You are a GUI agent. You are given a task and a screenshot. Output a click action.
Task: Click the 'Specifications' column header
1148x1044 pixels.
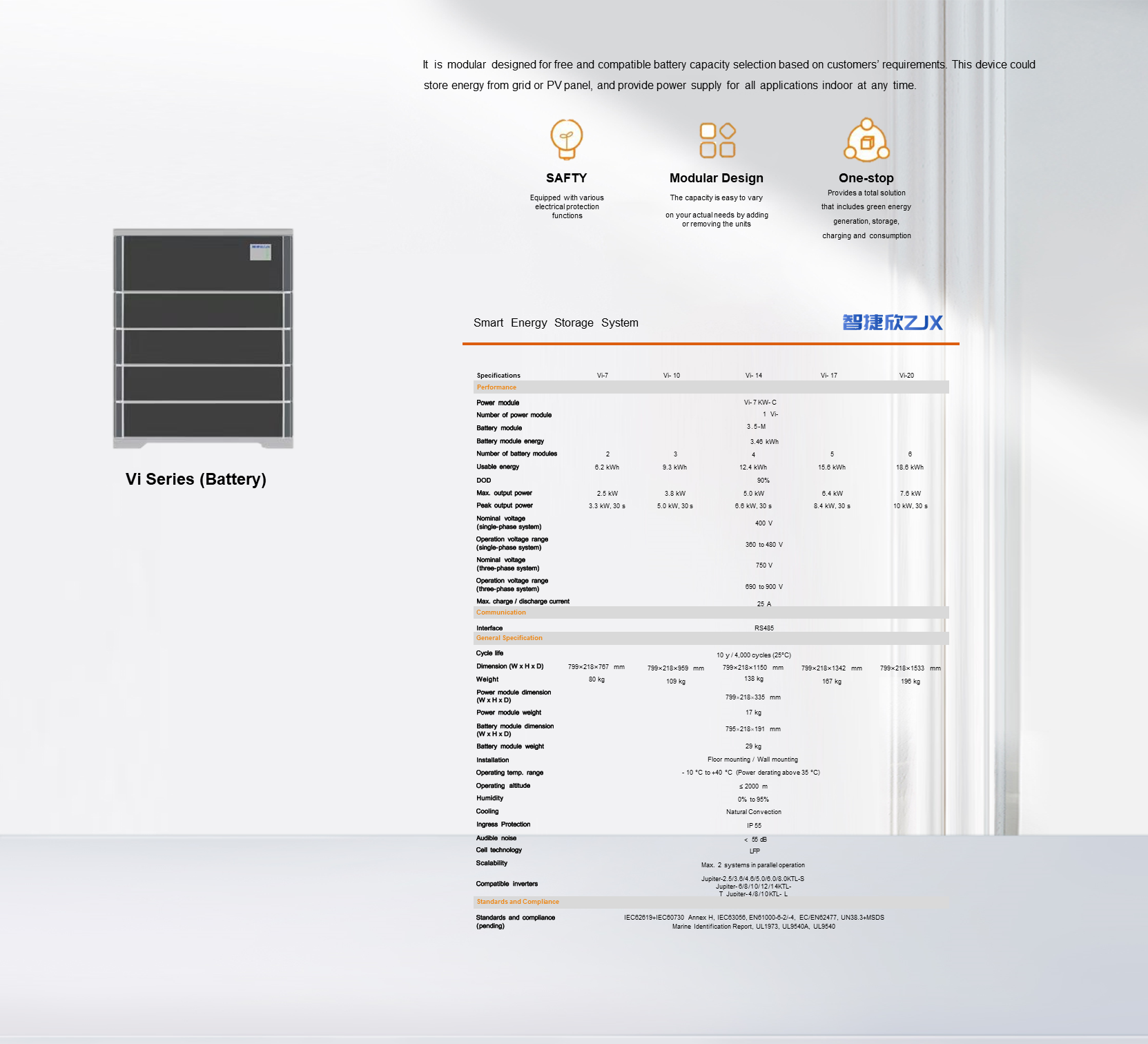[x=498, y=376]
